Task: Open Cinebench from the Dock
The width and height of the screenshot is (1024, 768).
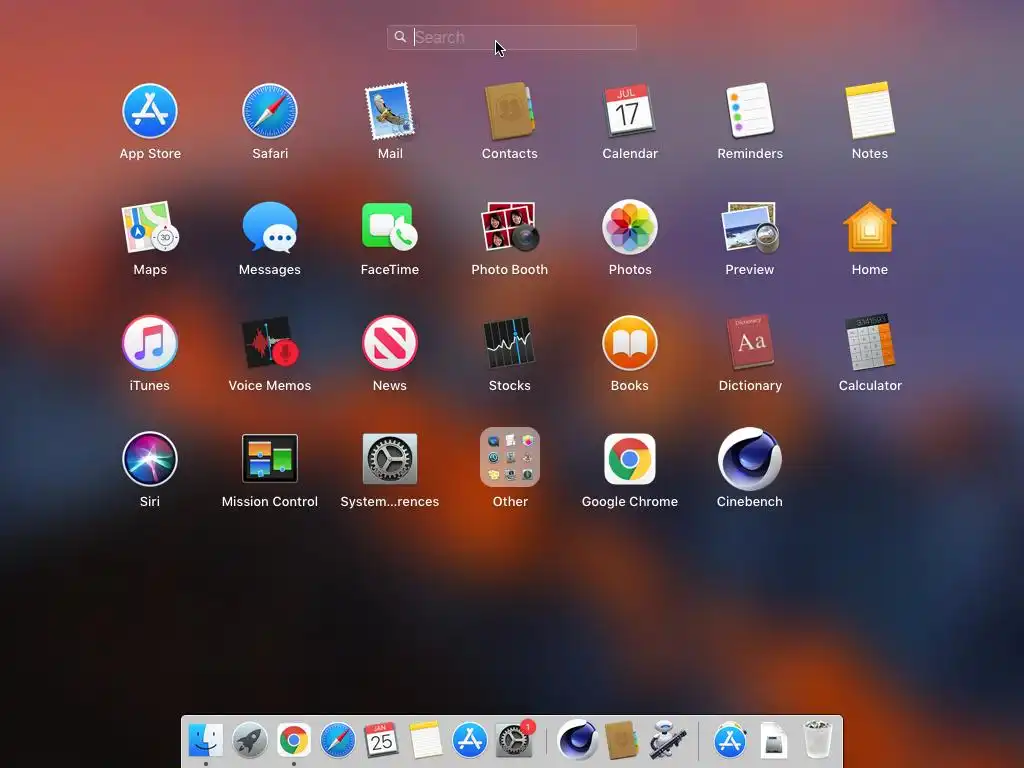Action: click(577, 741)
